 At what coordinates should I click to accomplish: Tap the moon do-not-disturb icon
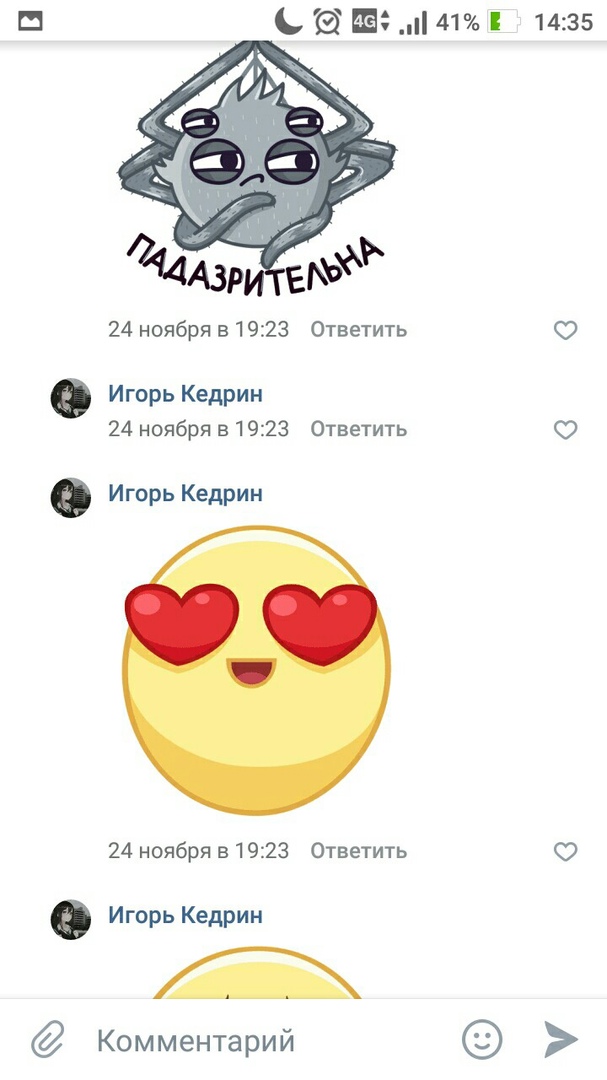click(288, 21)
